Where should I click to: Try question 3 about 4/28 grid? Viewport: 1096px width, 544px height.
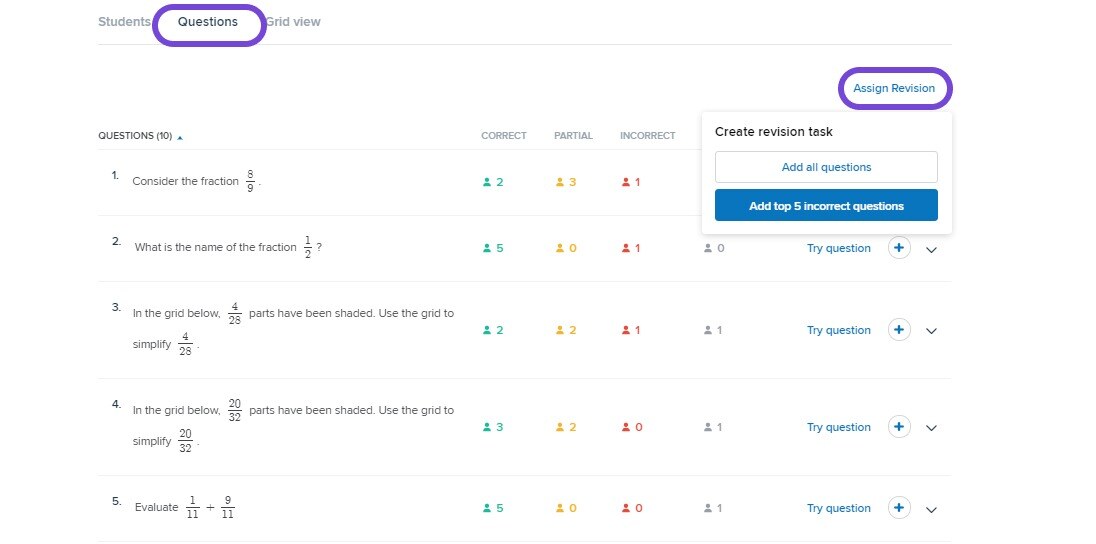coord(839,330)
